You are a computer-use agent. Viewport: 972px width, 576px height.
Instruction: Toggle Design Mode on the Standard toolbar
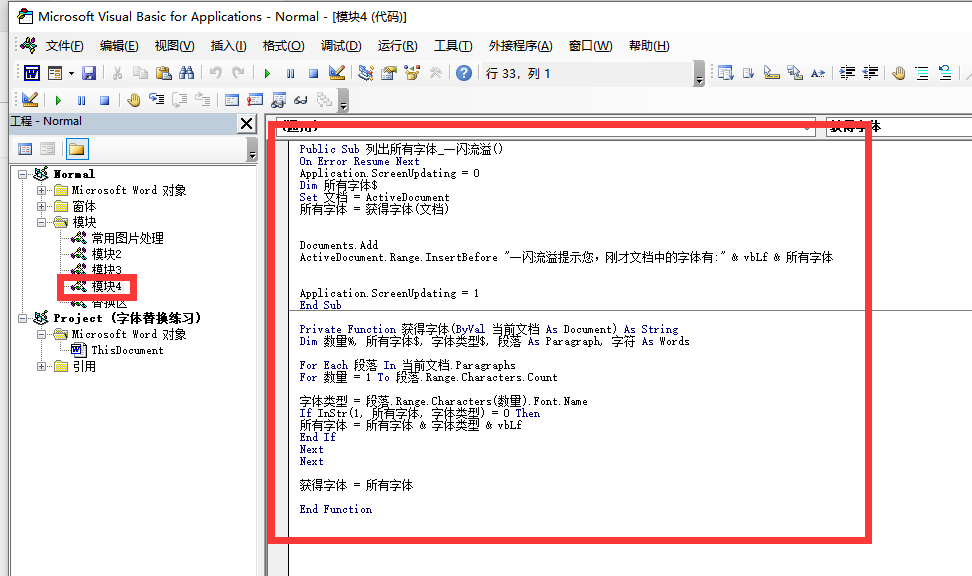click(x=337, y=73)
